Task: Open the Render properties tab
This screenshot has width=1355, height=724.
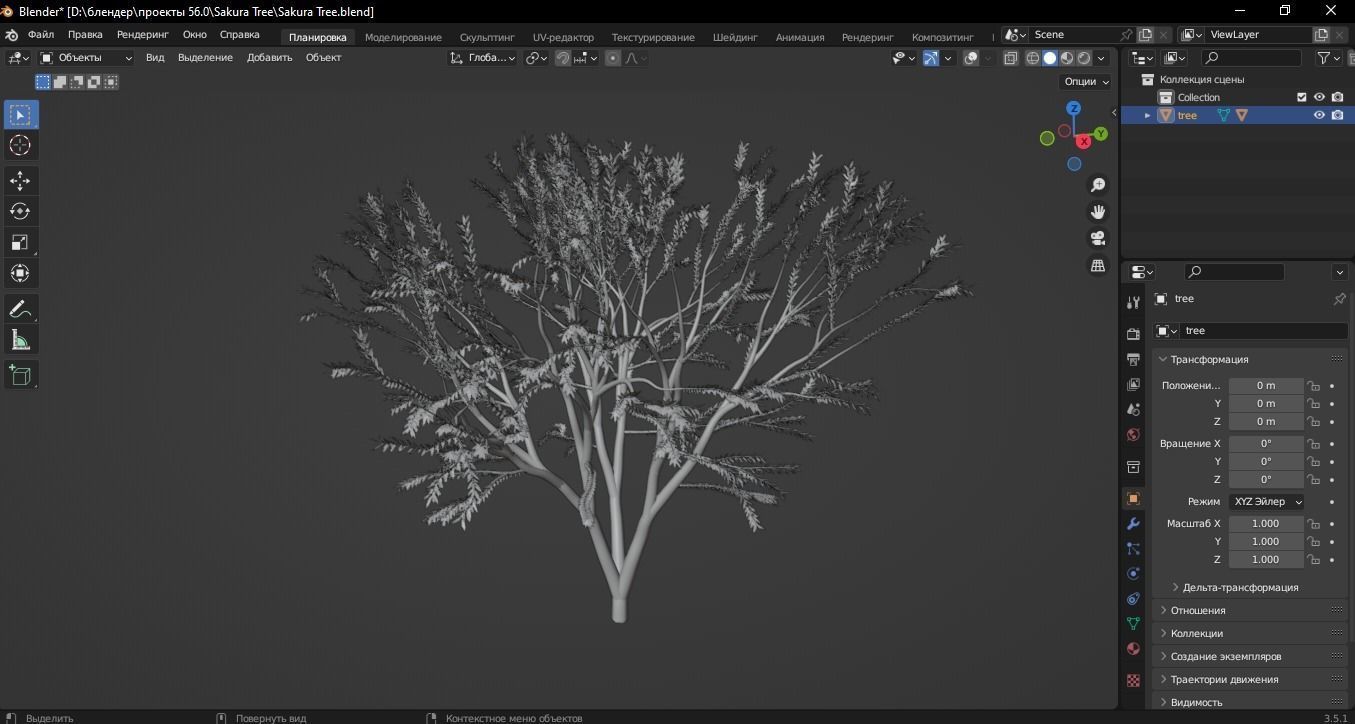Action: 1133,334
